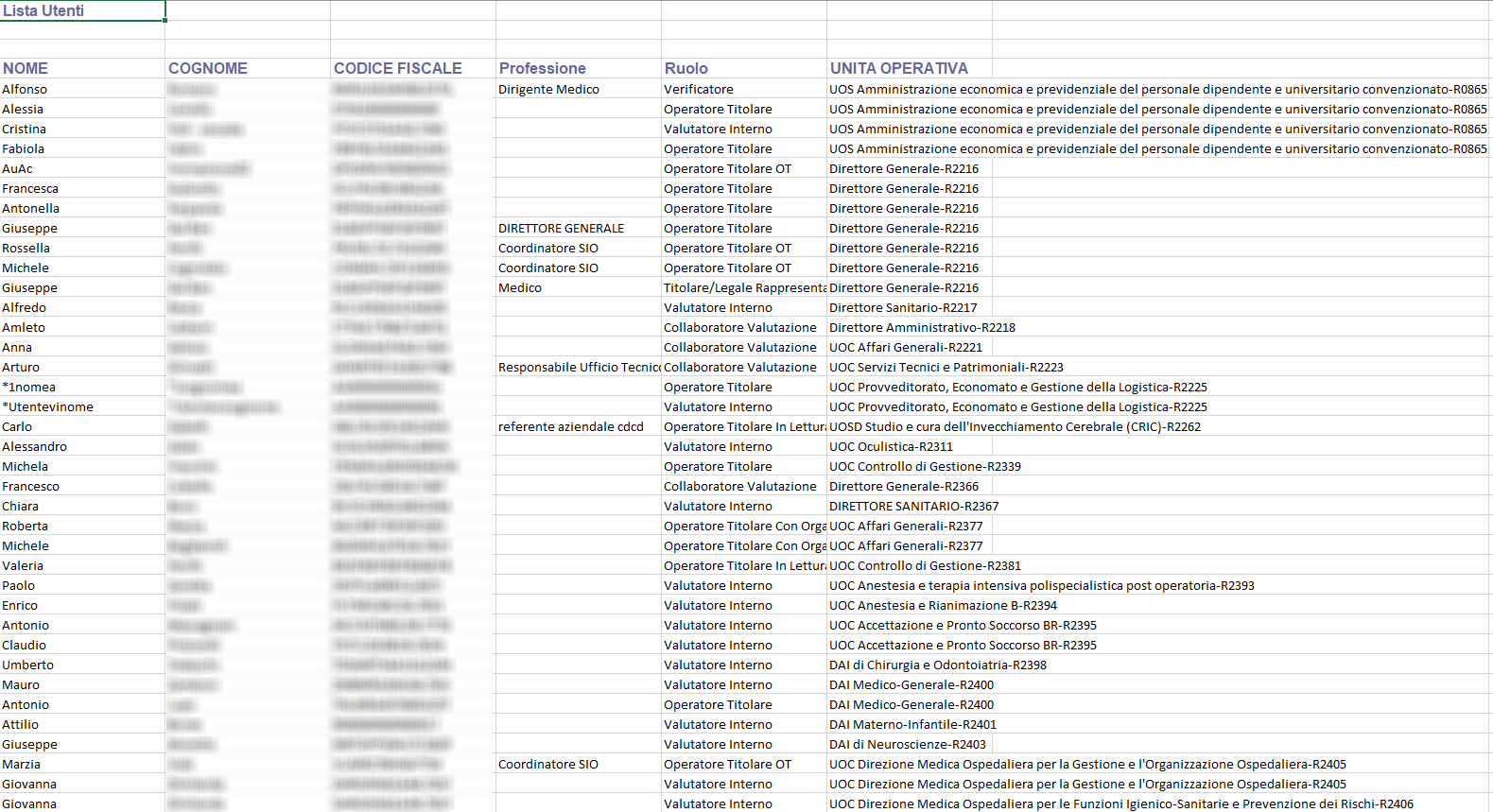Select the name cell 'Alessandro'
This screenshot has width=1493, height=812.
coord(82,446)
